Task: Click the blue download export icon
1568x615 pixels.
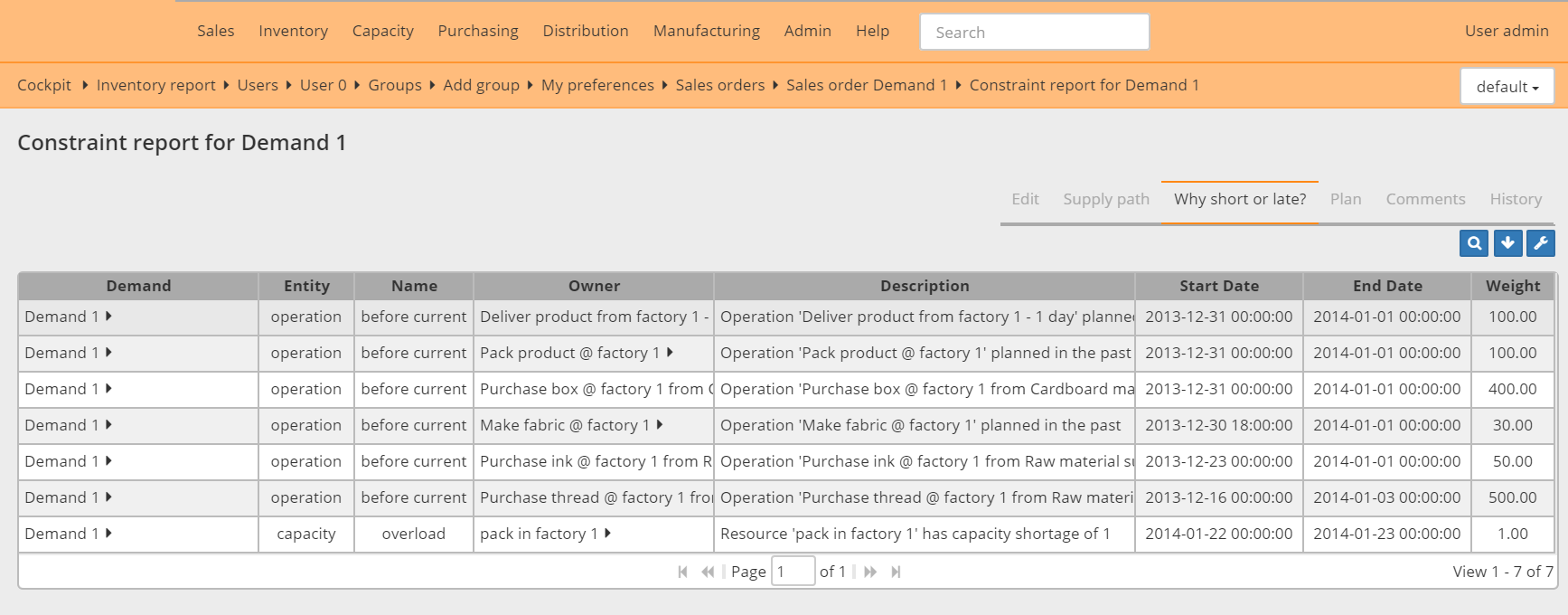Action: [x=1507, y=243]
